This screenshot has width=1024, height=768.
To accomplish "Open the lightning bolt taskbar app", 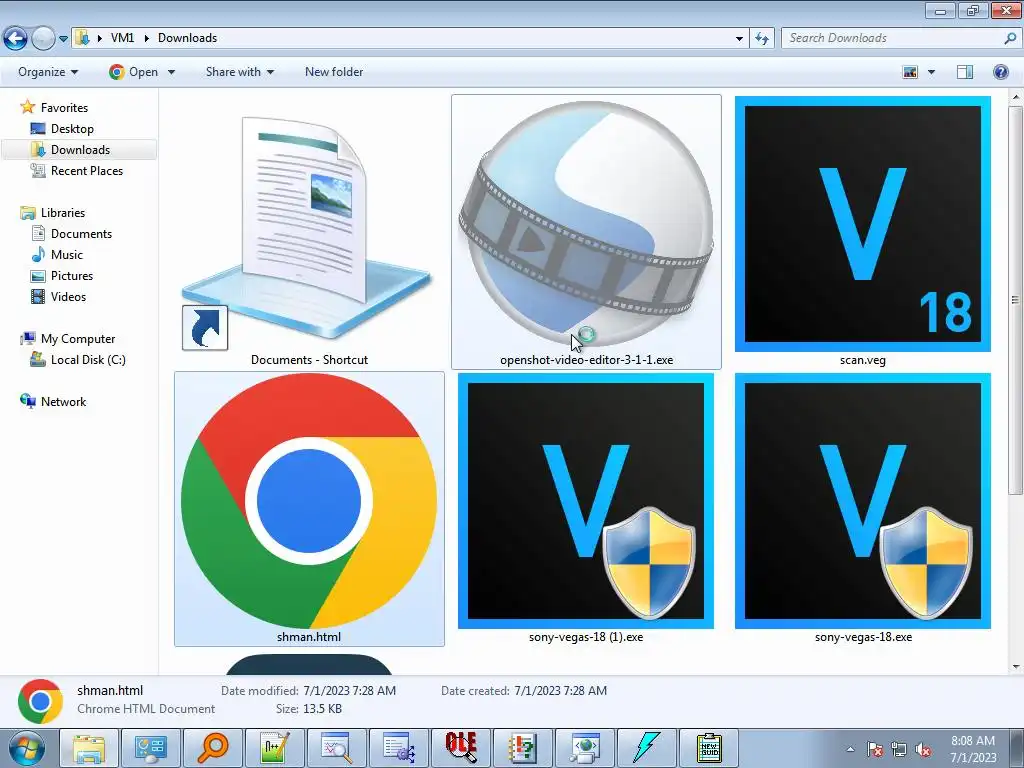I will (x=647, y=748).
